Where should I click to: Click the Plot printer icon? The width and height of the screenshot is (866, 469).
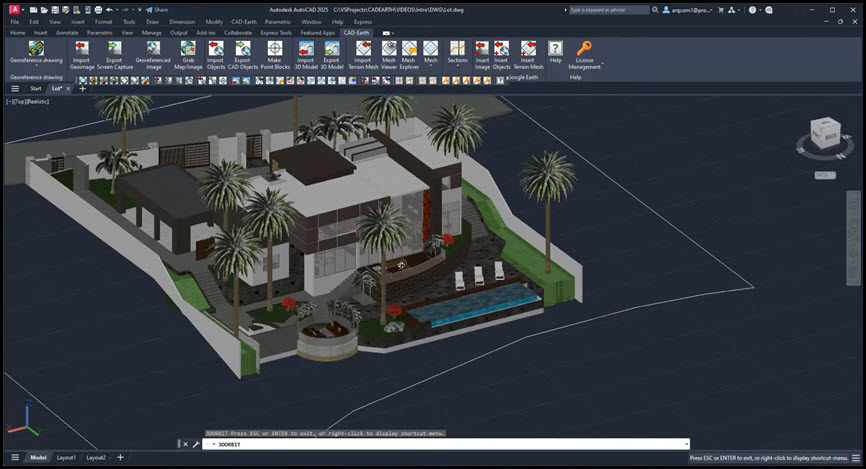point(98,10)
